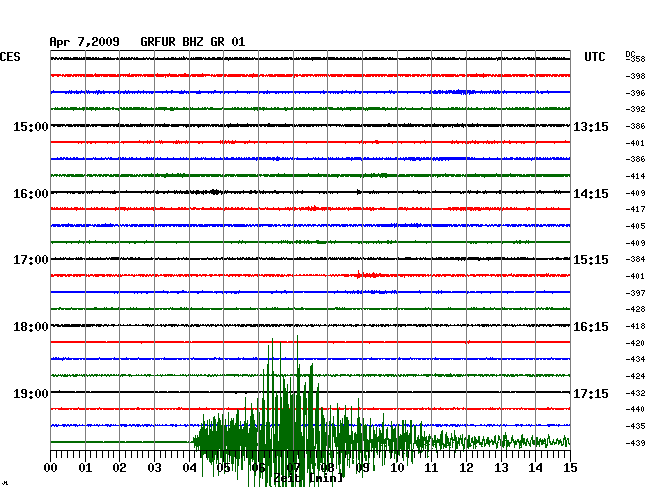Viewport: 650px width, 494px height.
Task: Click the minute-axis tick label "14"
Action: tap(535, 468)
